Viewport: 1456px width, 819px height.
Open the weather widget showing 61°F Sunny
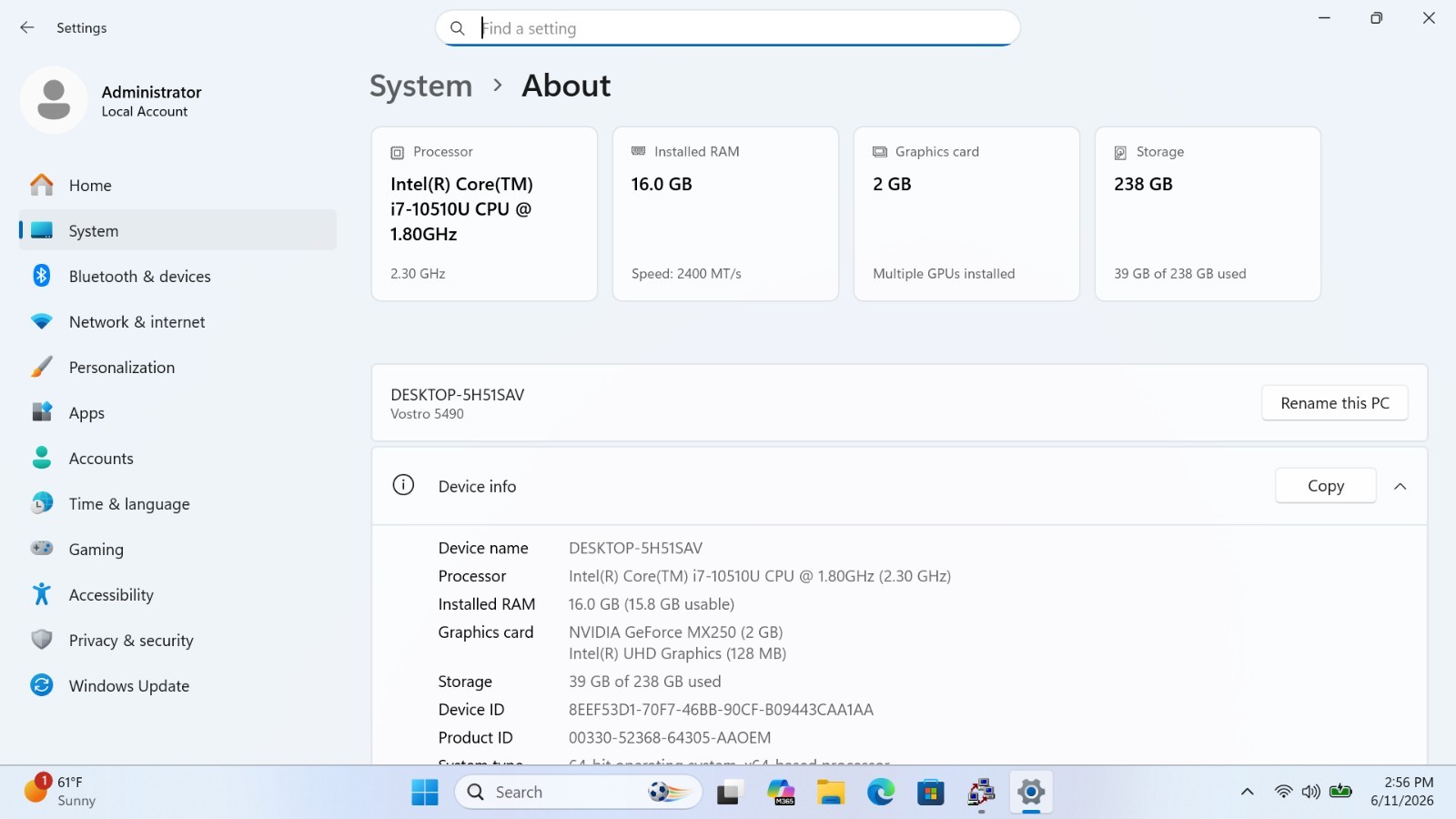(60, 791)
